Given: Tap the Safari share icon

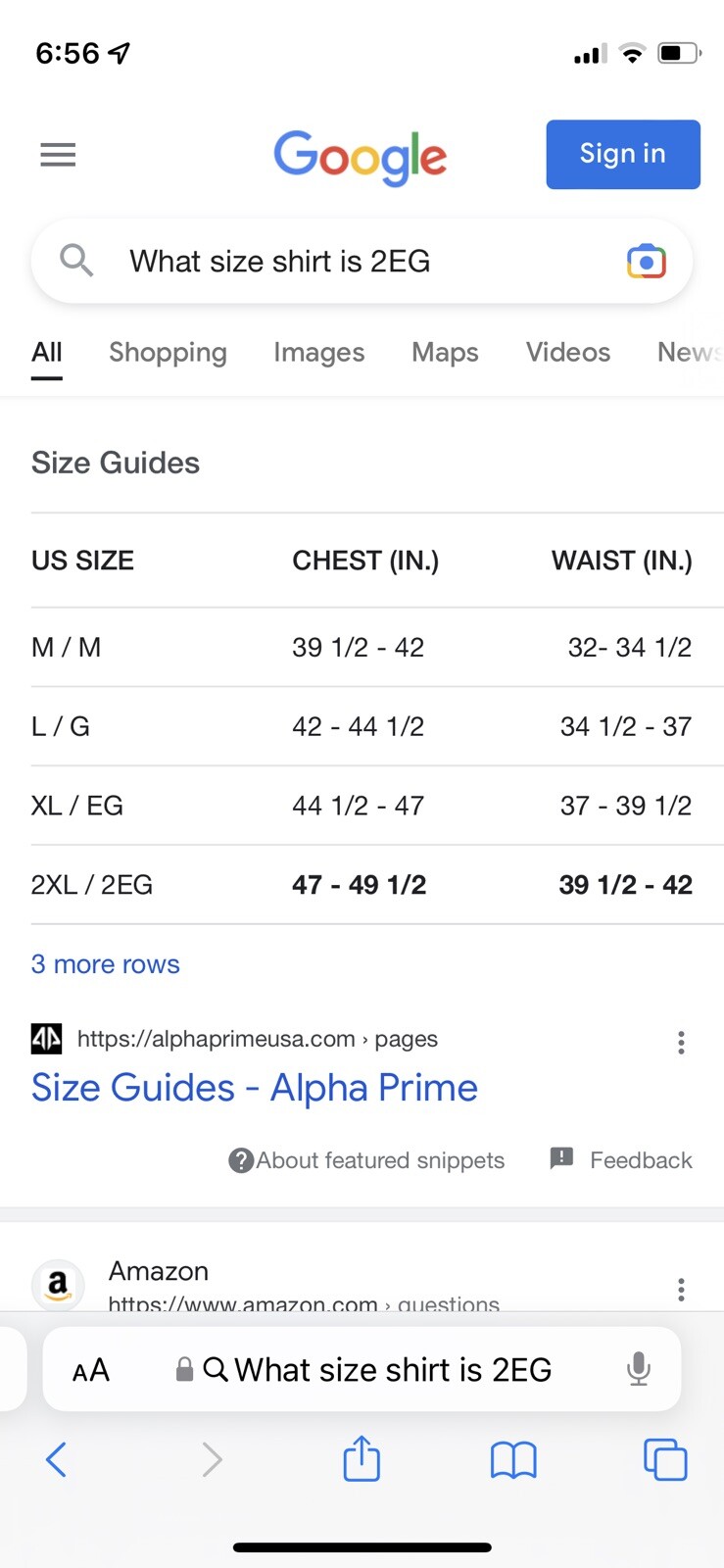Looking at the screenshot, I should click(x=362, y=1458).
